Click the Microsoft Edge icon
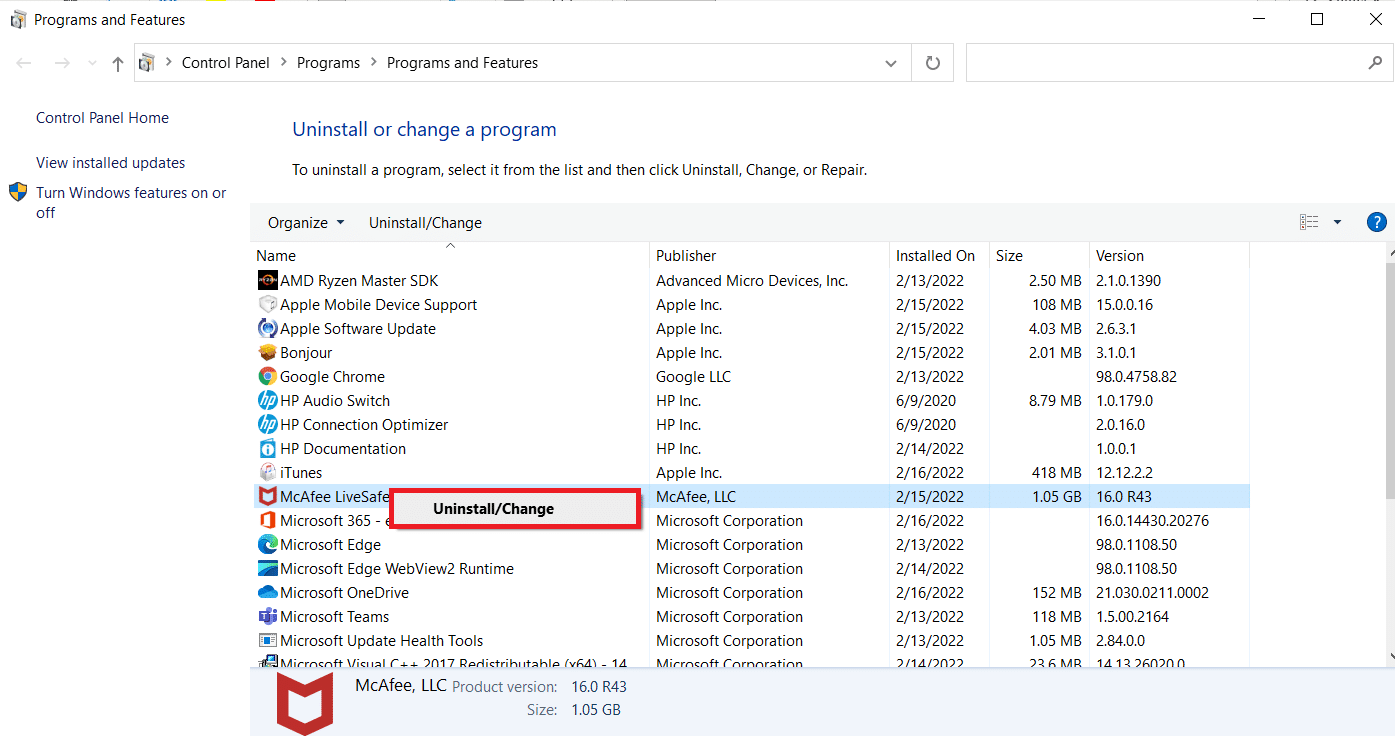Image resolution: width=1395 pixels, height=736 pixels. (x=267, y=545)
